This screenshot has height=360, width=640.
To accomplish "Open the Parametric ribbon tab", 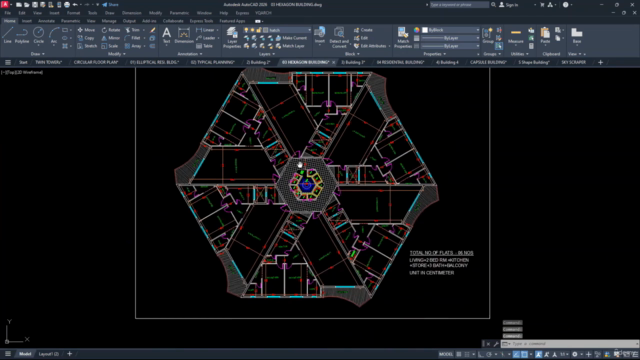I will 71,21.
